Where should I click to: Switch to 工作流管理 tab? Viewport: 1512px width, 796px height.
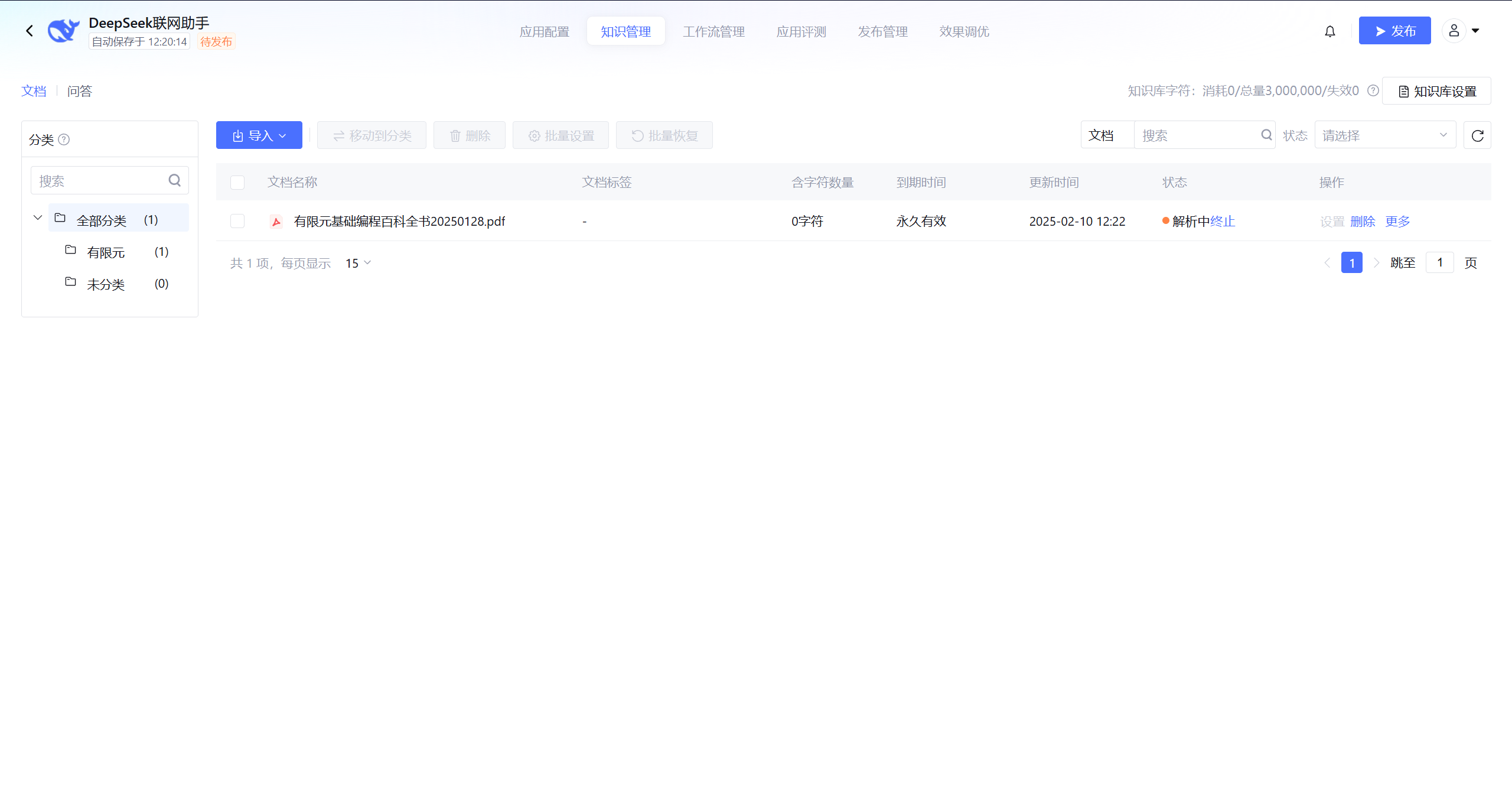(713, 31)
